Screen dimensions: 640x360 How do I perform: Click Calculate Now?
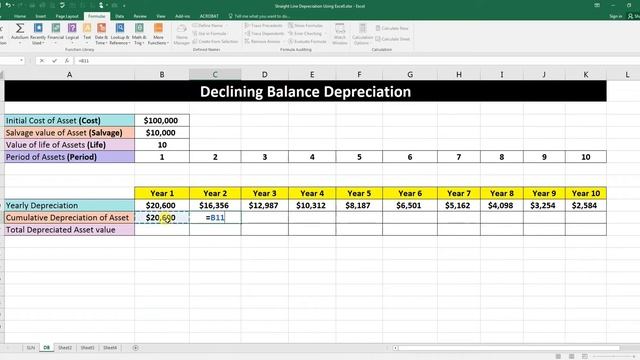[392, 28]
